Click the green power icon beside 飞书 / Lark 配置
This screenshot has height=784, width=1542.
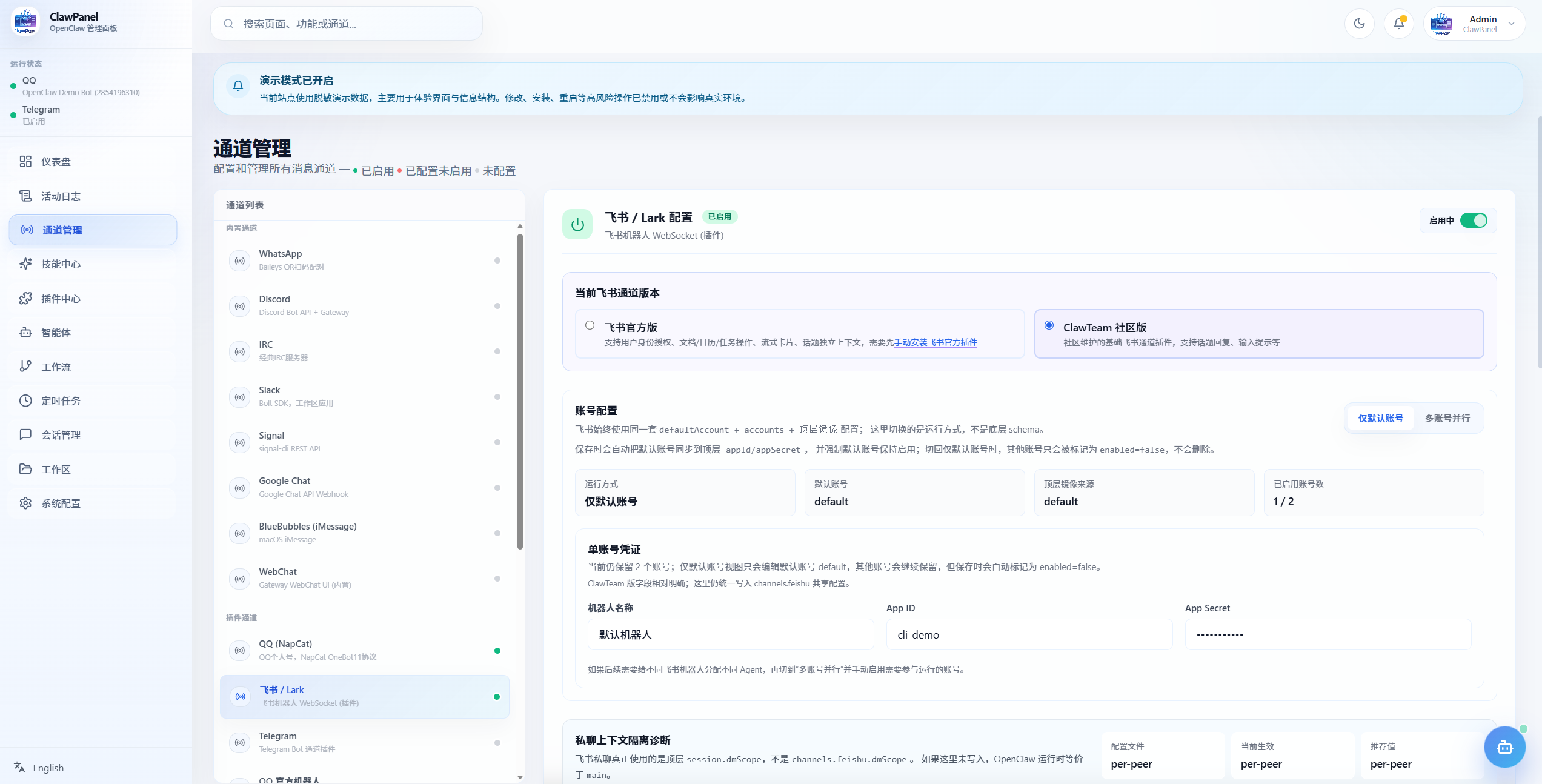[x=577, y=225]
